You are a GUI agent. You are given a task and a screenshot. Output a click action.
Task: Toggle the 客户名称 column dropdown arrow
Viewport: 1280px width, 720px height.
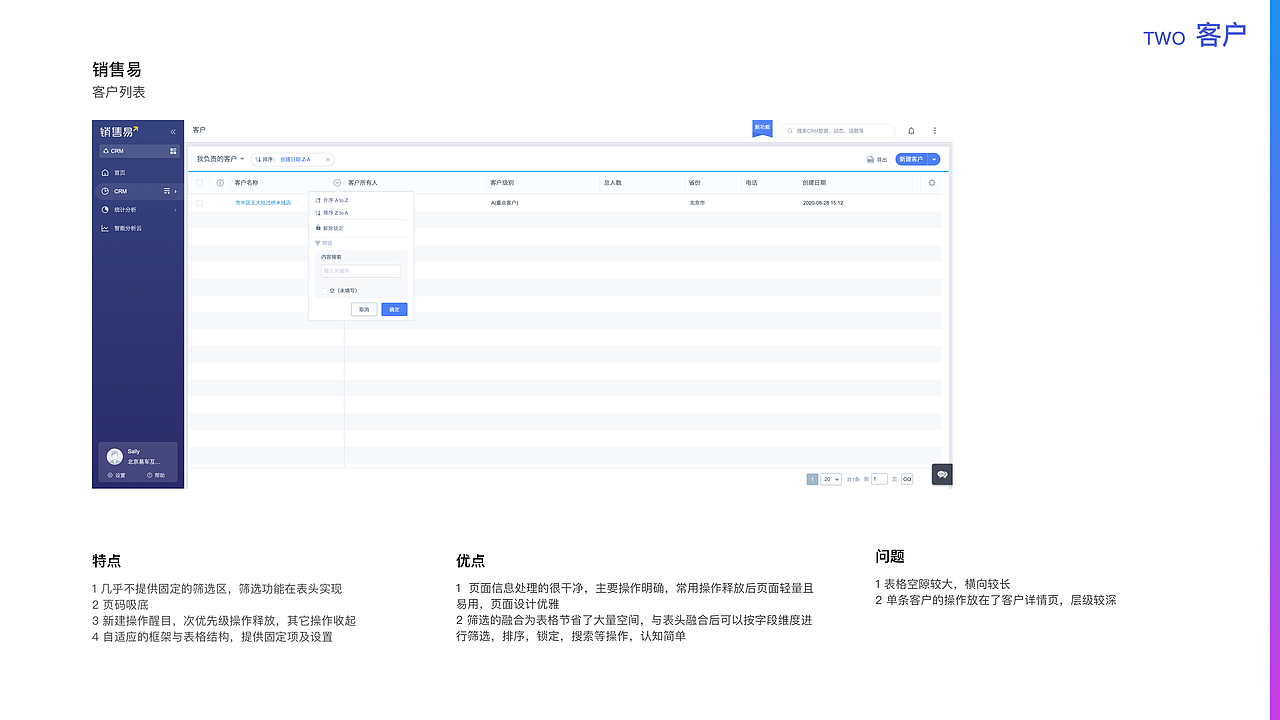tap(337, 183)
